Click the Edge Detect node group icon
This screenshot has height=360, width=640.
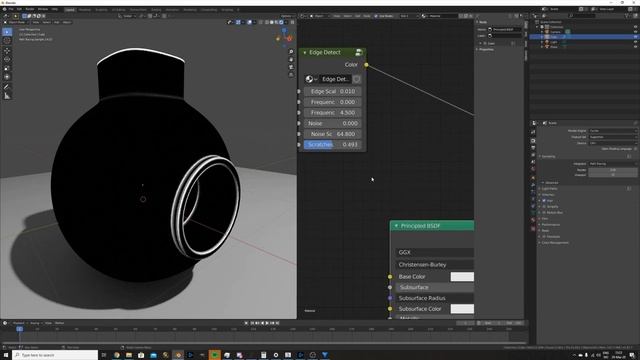coord(359,52)
